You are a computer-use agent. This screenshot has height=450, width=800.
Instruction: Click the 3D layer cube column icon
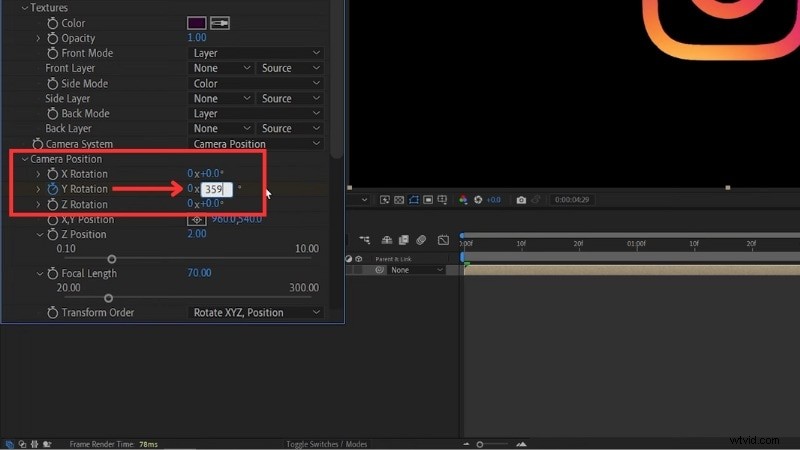click(359, 259)
